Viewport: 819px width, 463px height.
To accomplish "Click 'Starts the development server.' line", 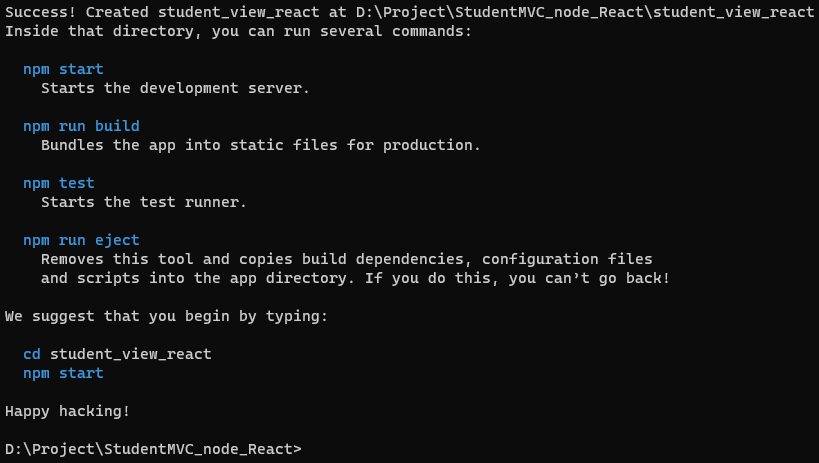I will [176, 88].
